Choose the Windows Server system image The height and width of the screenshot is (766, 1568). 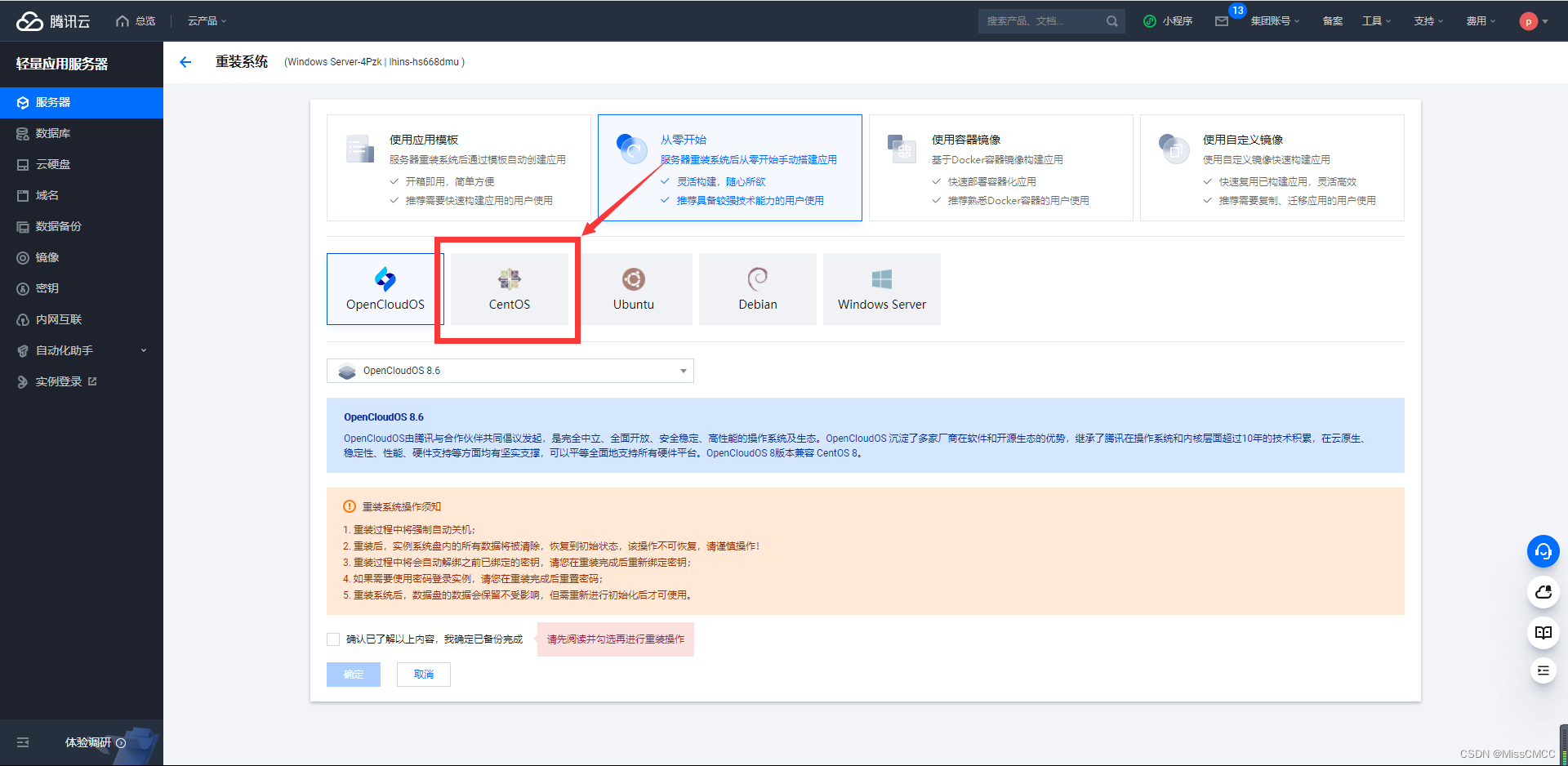tap(882, 289)
